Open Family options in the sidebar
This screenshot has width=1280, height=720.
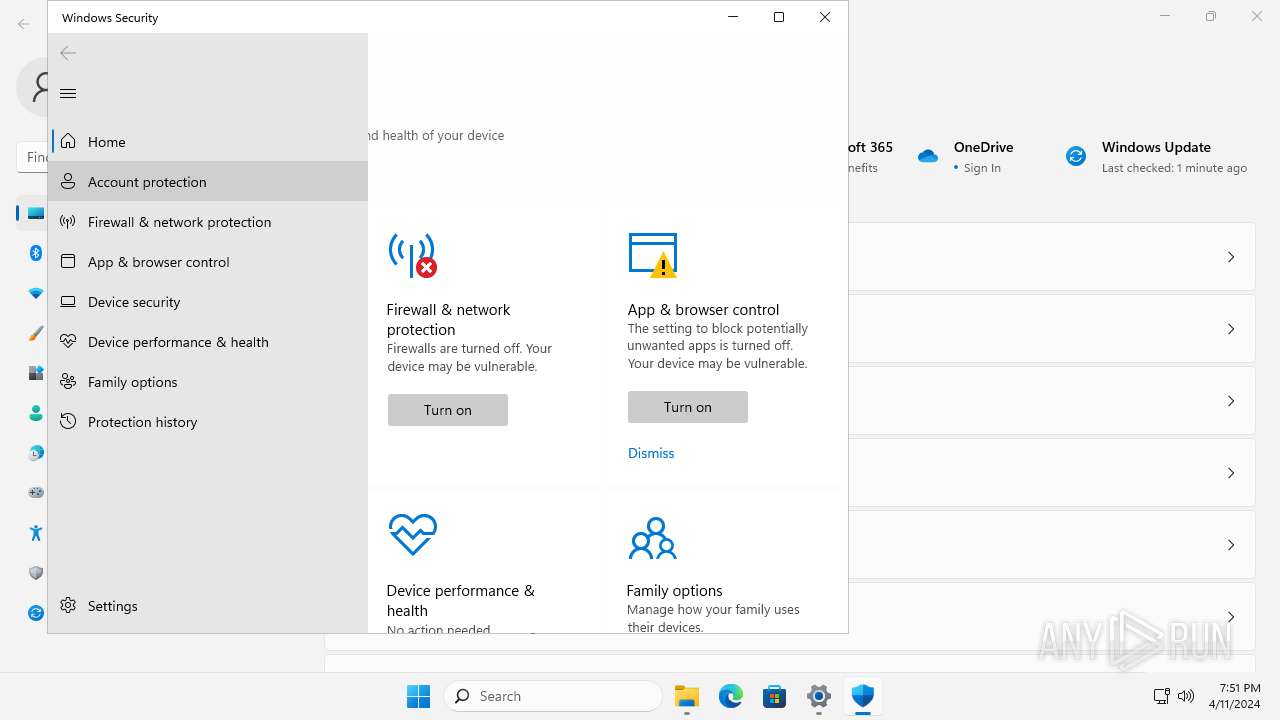point(208,382)
